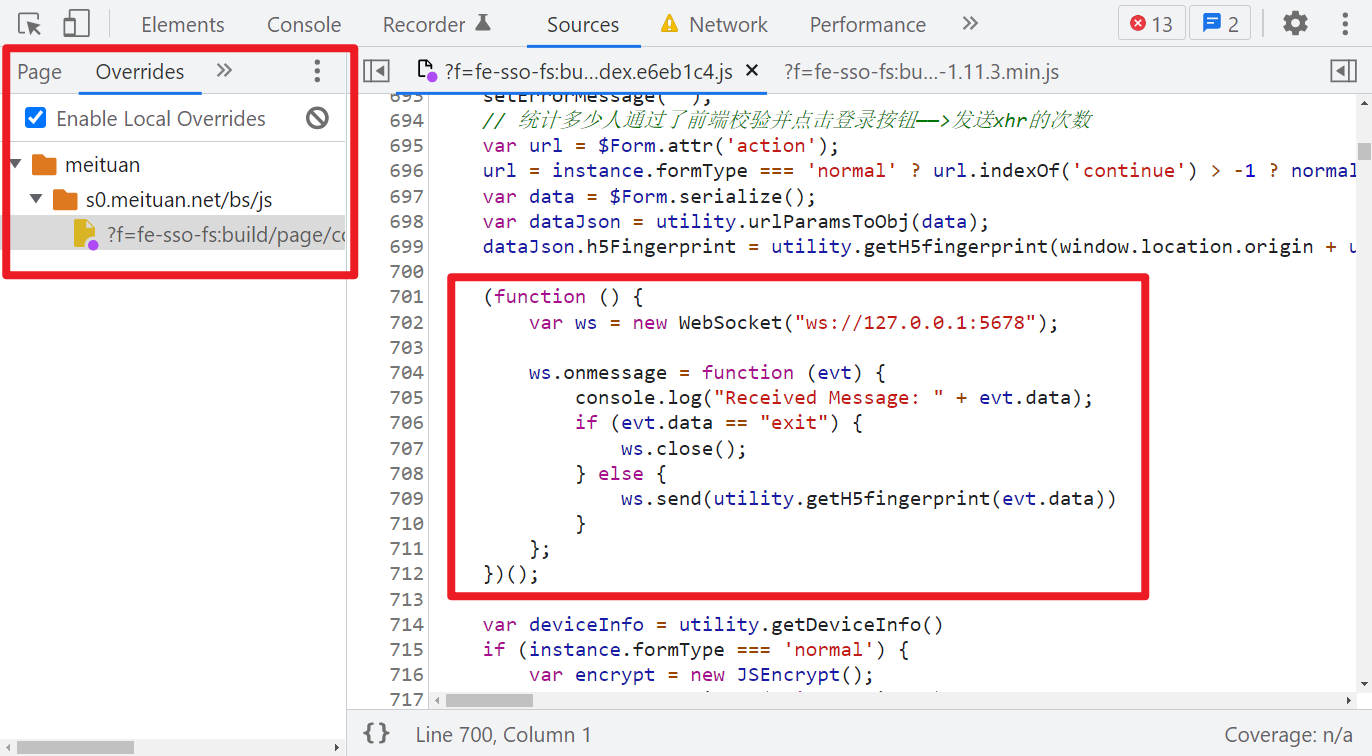
Task: Open DevTools settings gear
Action: point(1295,23)
